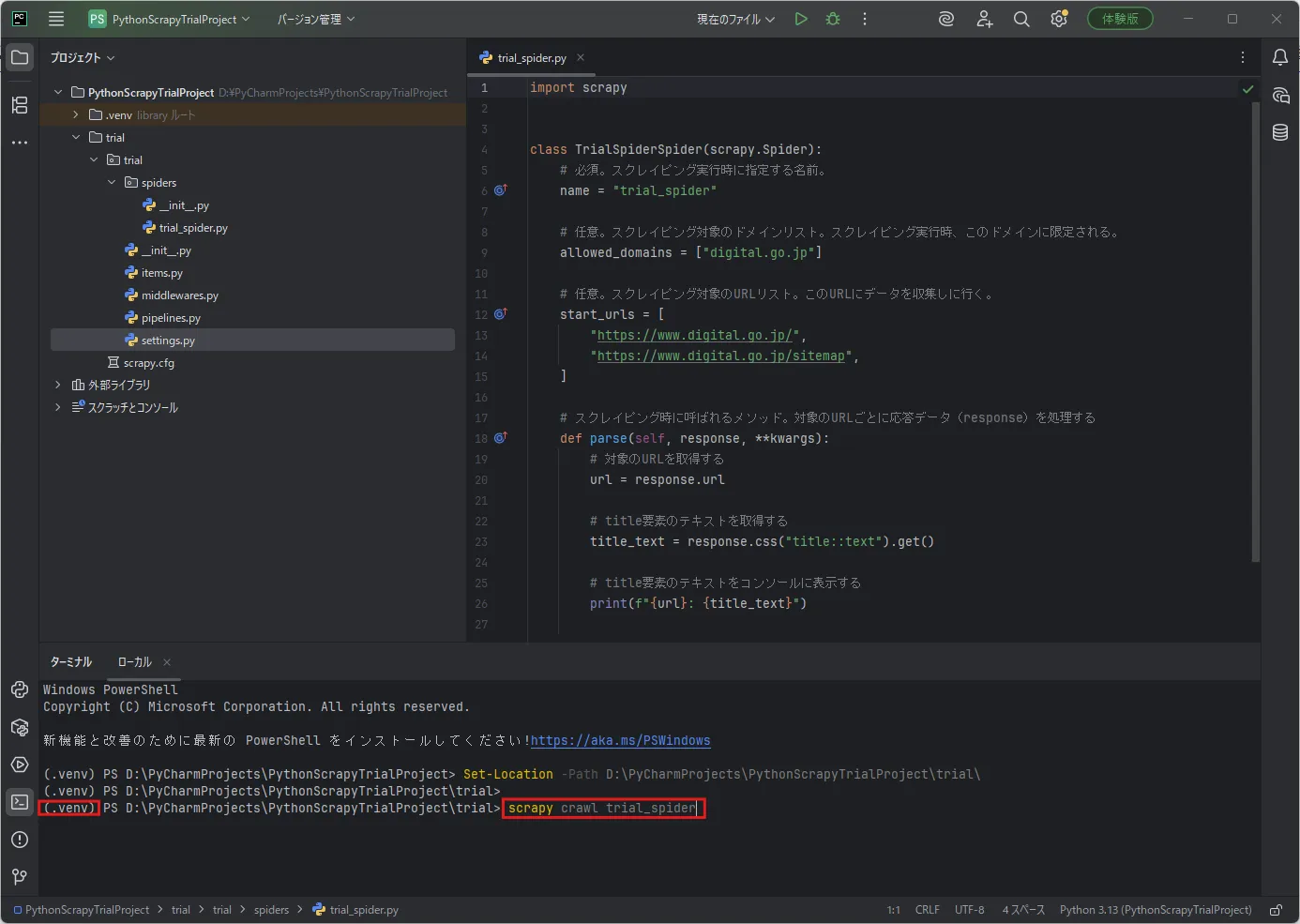The width and height of the screenshot is (1300, 924).
Task: Open the Problems tool window icon
Action: pos(20,840)
